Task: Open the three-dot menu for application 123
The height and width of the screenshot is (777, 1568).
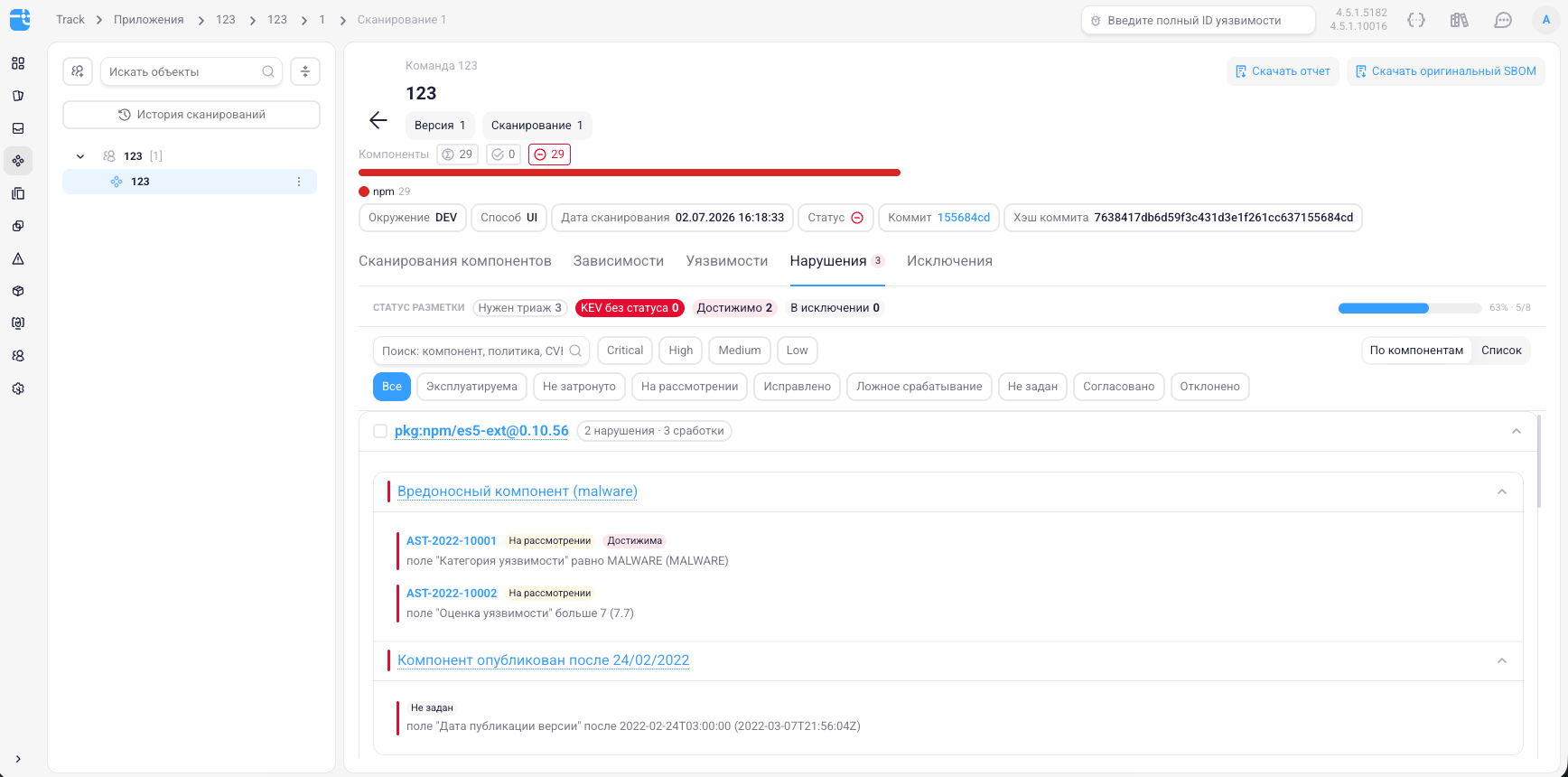Action: point(299,182)
